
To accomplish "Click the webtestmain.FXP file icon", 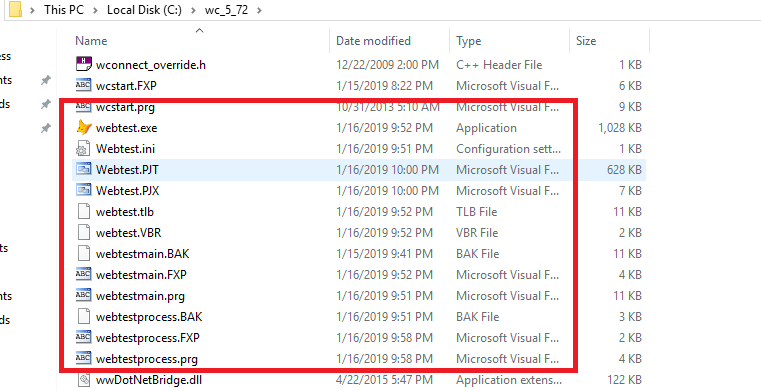I will [x=83, y=275].
